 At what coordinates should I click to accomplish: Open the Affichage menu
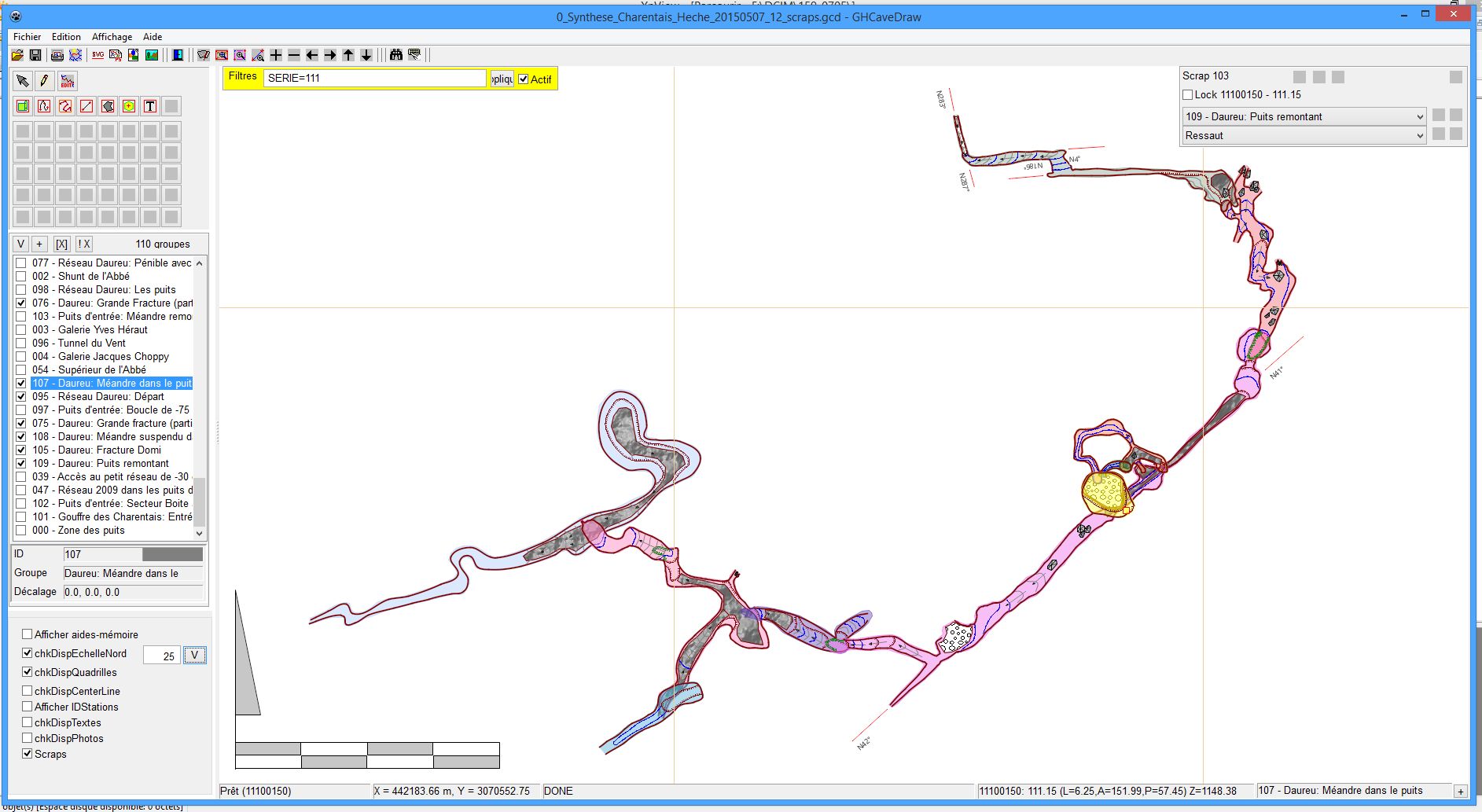point(112,37)
